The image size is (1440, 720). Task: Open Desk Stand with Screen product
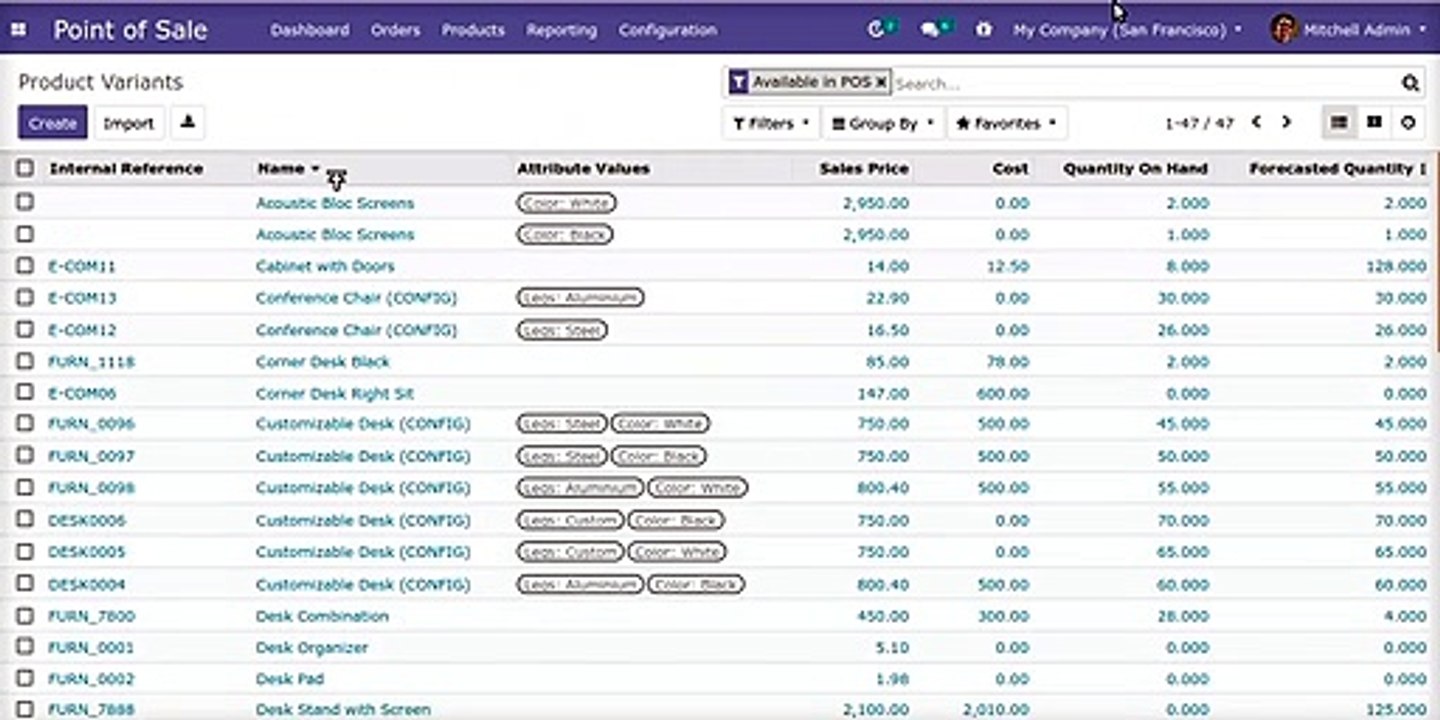pyautogui.click(x=343, y=709)
